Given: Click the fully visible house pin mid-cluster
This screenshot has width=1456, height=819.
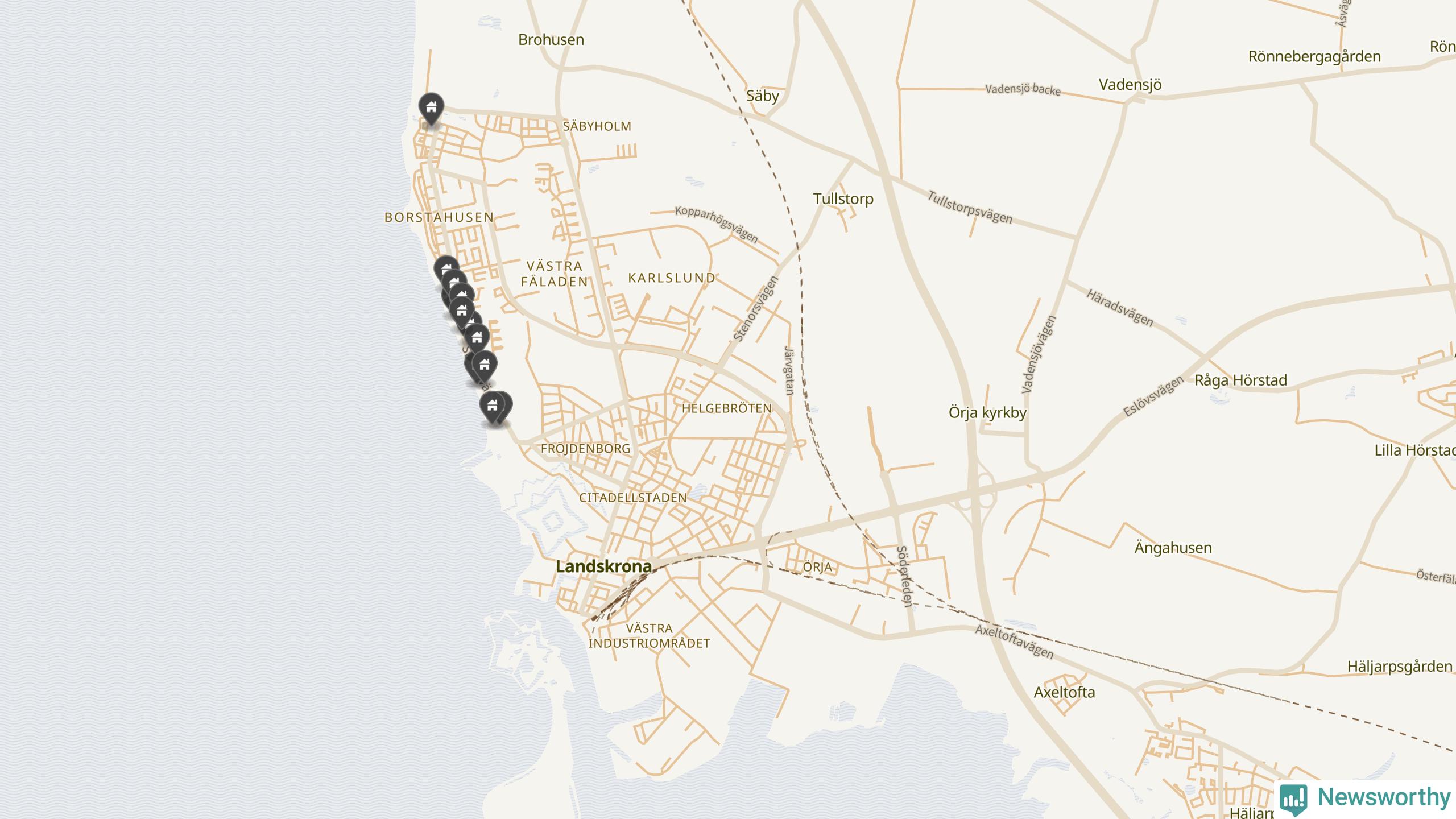Looking at the screenshot, I should [x=462, y=311].
